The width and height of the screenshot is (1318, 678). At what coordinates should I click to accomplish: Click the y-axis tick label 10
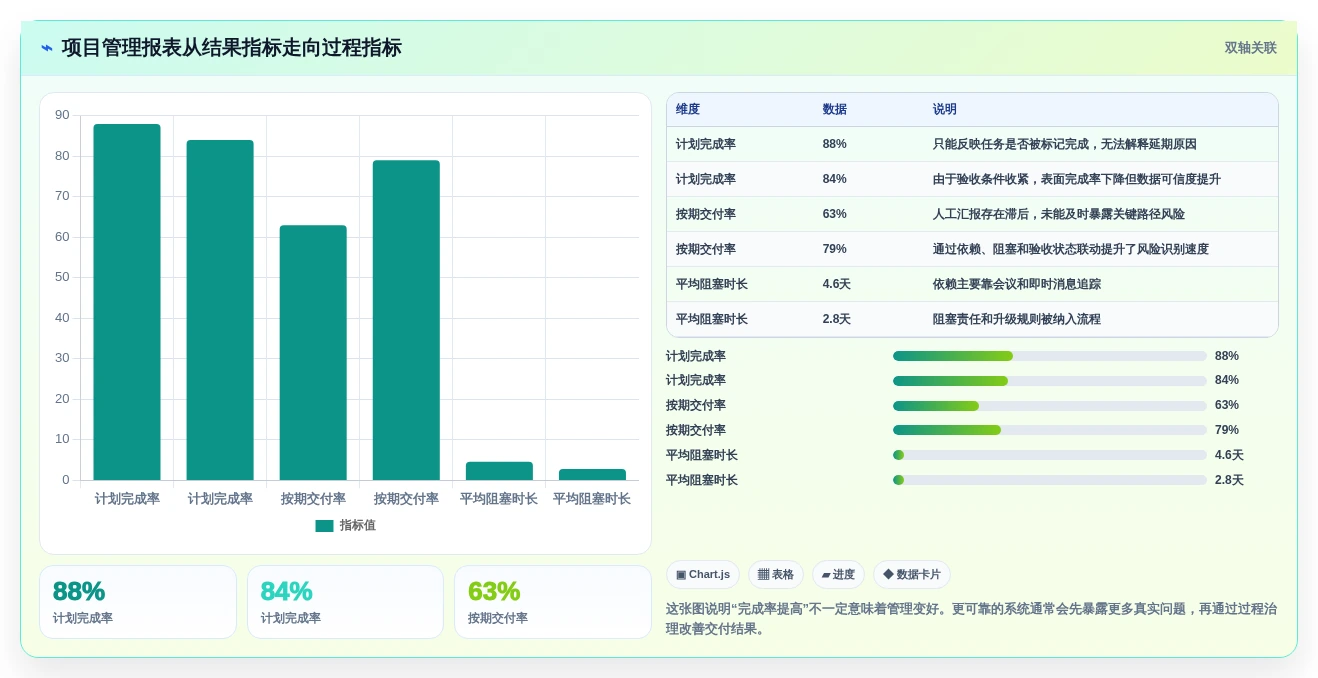point(62,439)
